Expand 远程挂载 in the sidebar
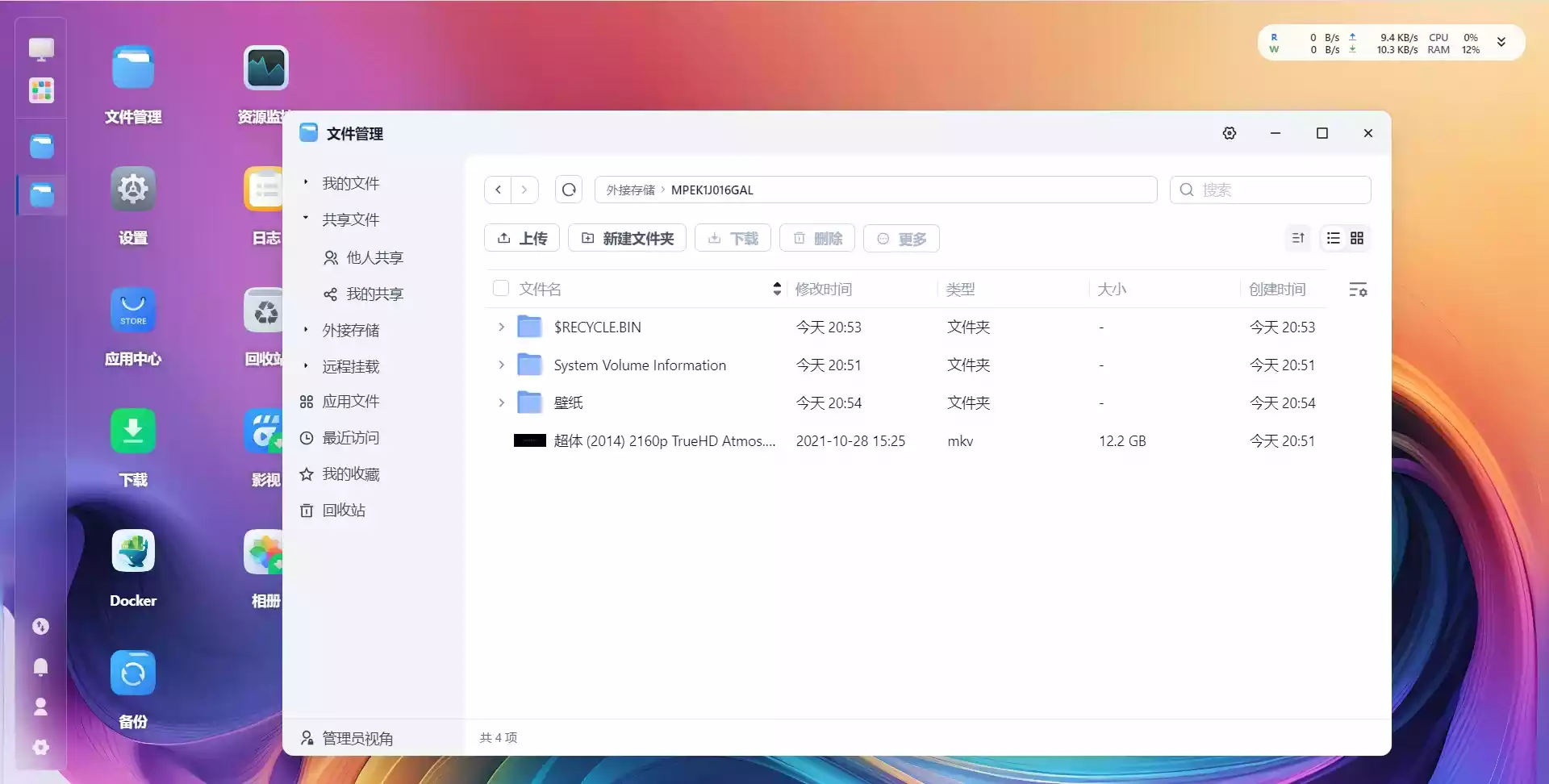Viewport: 1549px width, 784px height. pos(306,366)
